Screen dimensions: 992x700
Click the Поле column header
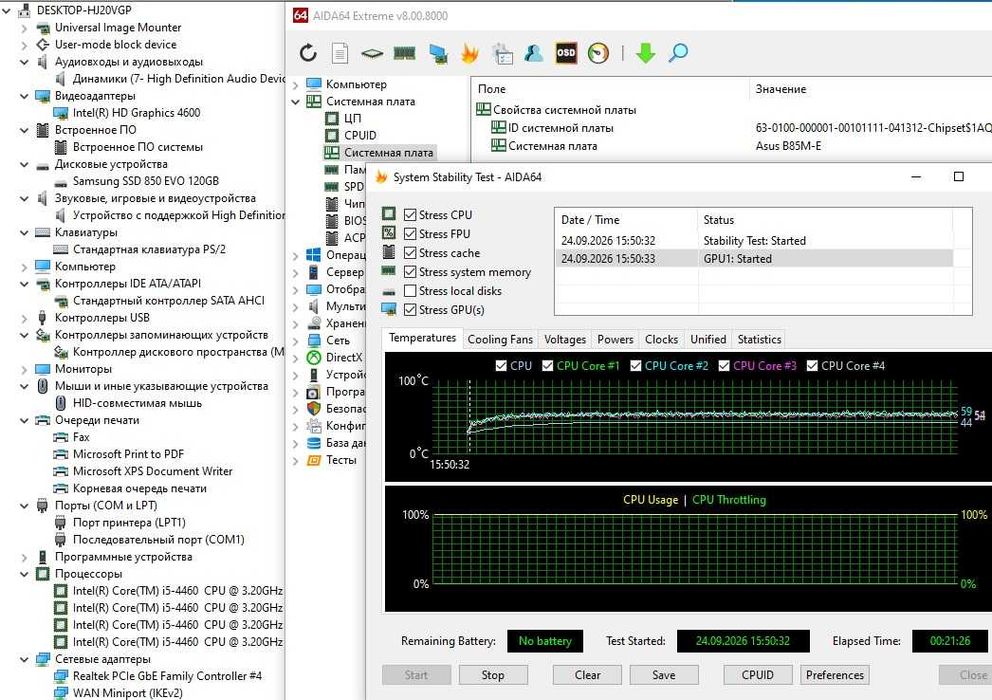click(x=610, y=89)
